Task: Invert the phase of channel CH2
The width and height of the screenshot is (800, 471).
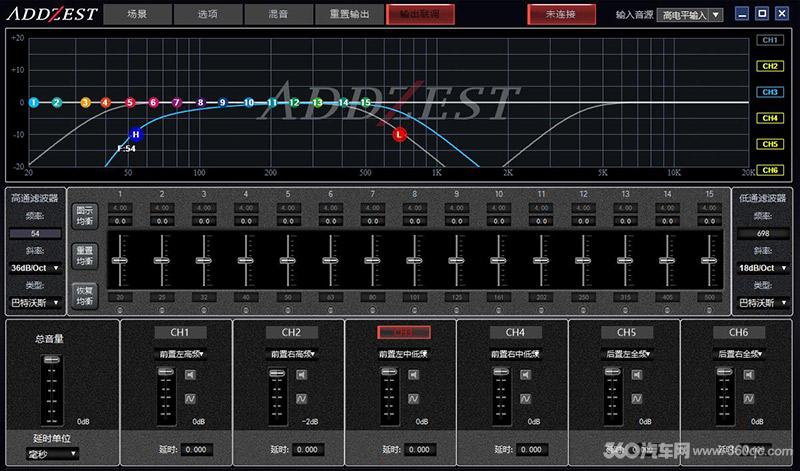Action: pos(302,399)
